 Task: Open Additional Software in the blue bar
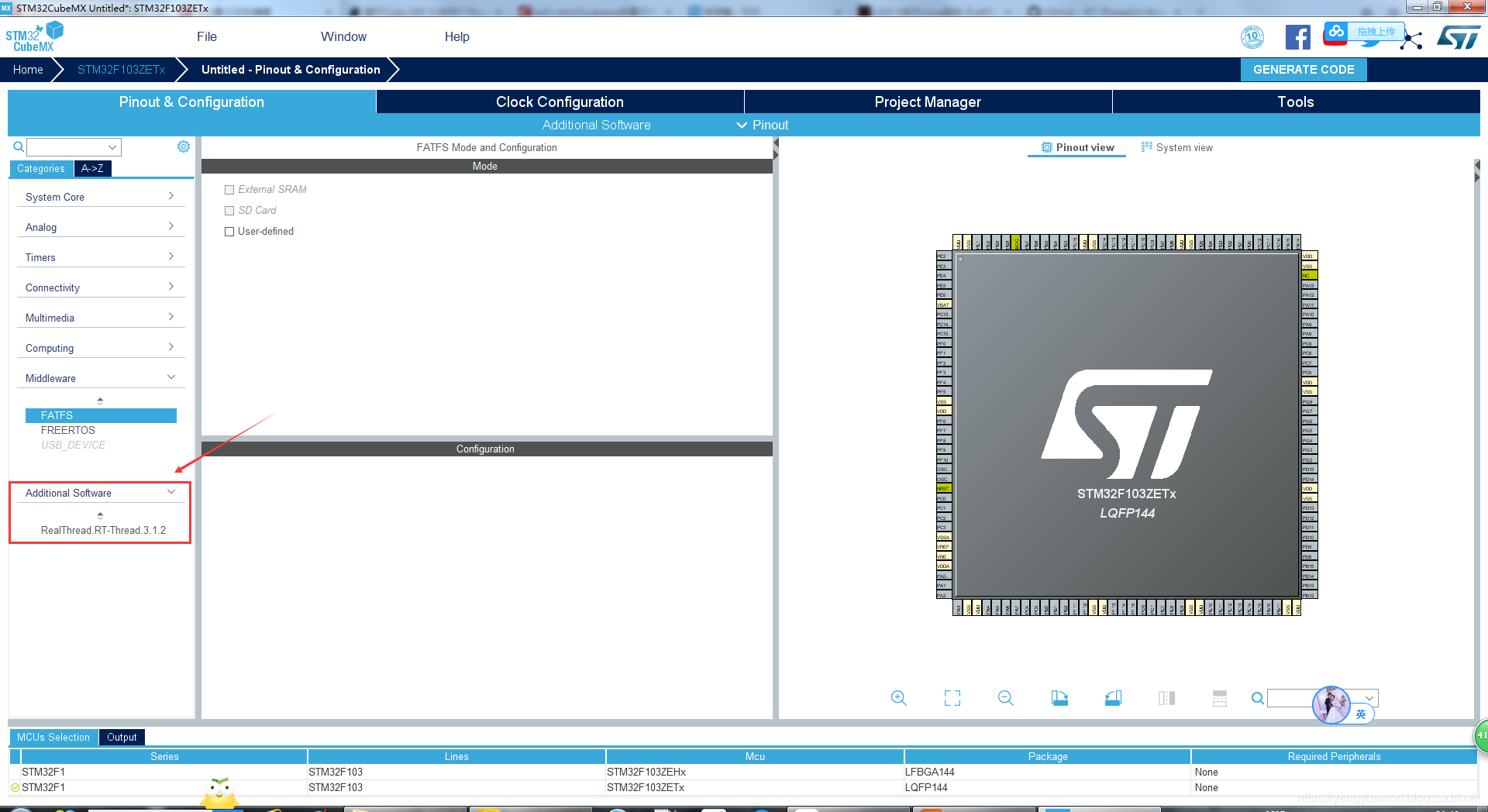point(596,125)
